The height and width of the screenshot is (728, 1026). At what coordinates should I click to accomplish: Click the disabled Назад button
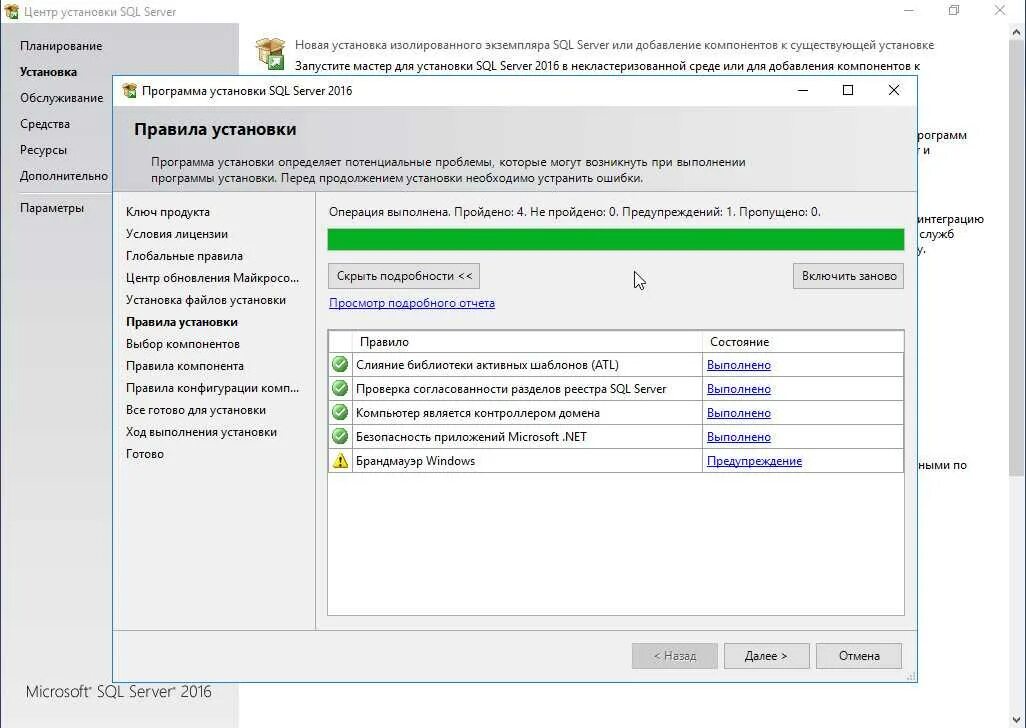click(x=675, y=655)
